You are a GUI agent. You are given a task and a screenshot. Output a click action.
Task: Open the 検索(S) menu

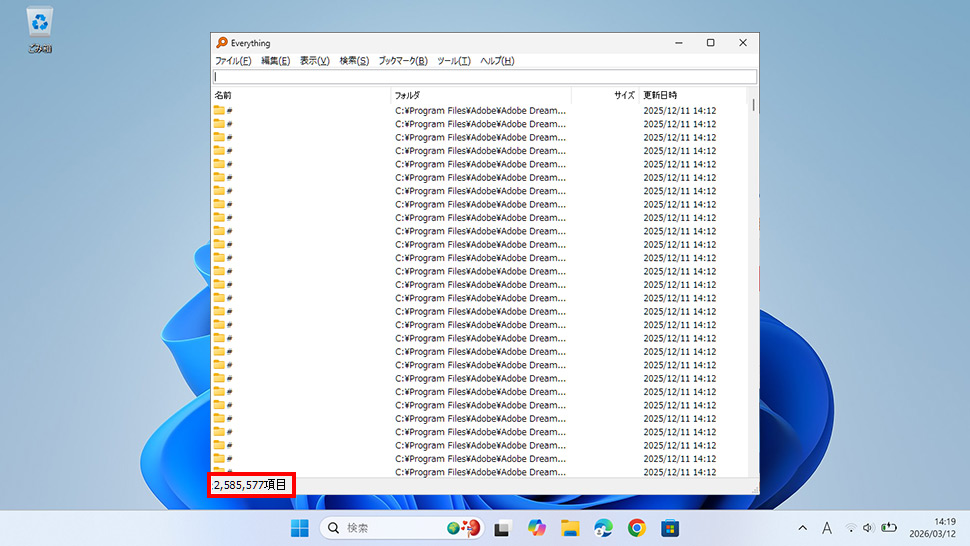click(x=354, y=61)
